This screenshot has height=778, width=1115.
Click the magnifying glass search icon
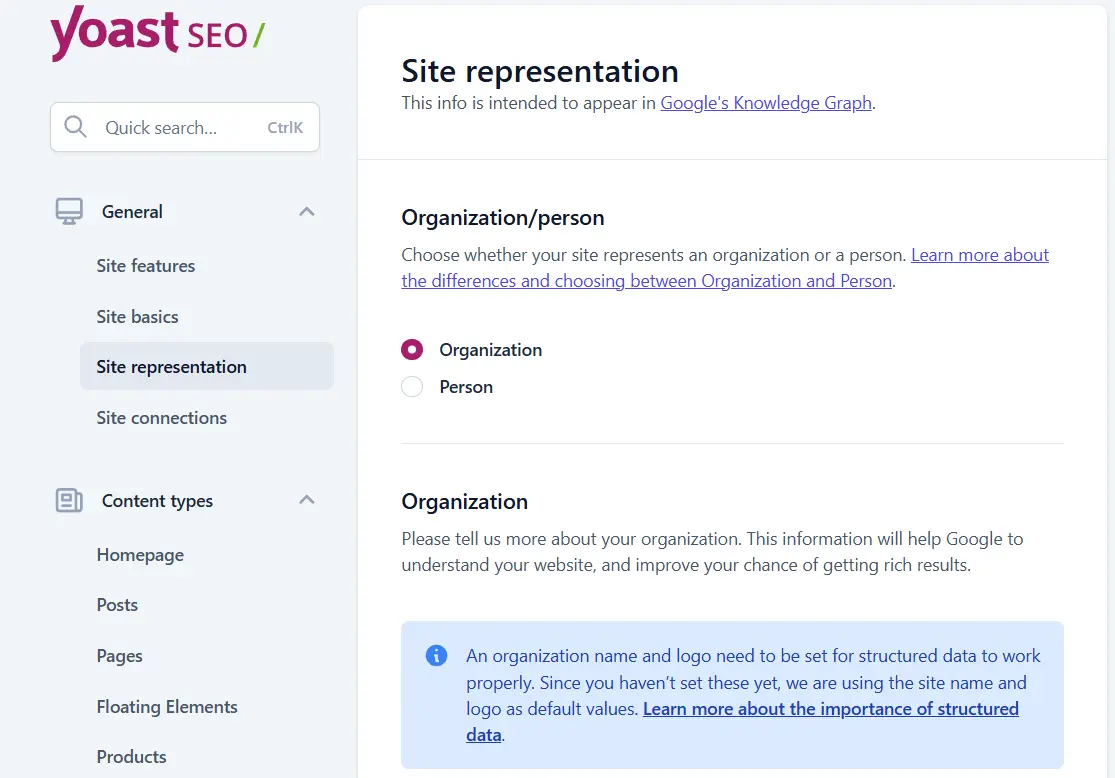(75, 126)
